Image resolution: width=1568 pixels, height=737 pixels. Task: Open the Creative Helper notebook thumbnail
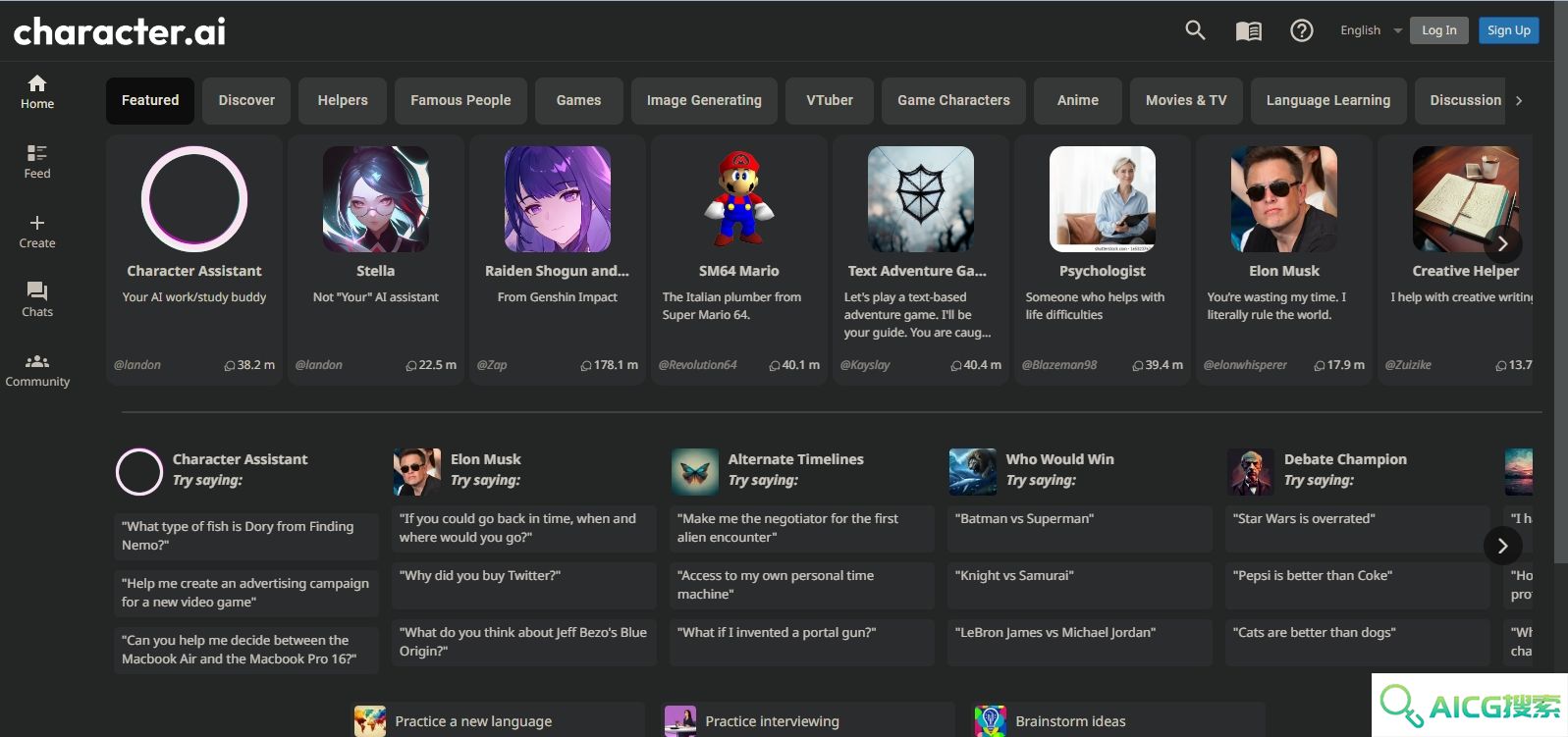(1466, 199)
